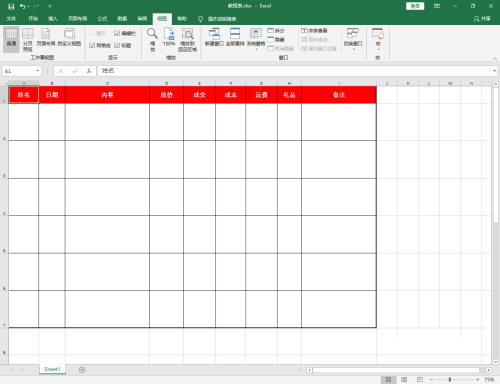Click the Undo arrow icon

pos(22,6)
